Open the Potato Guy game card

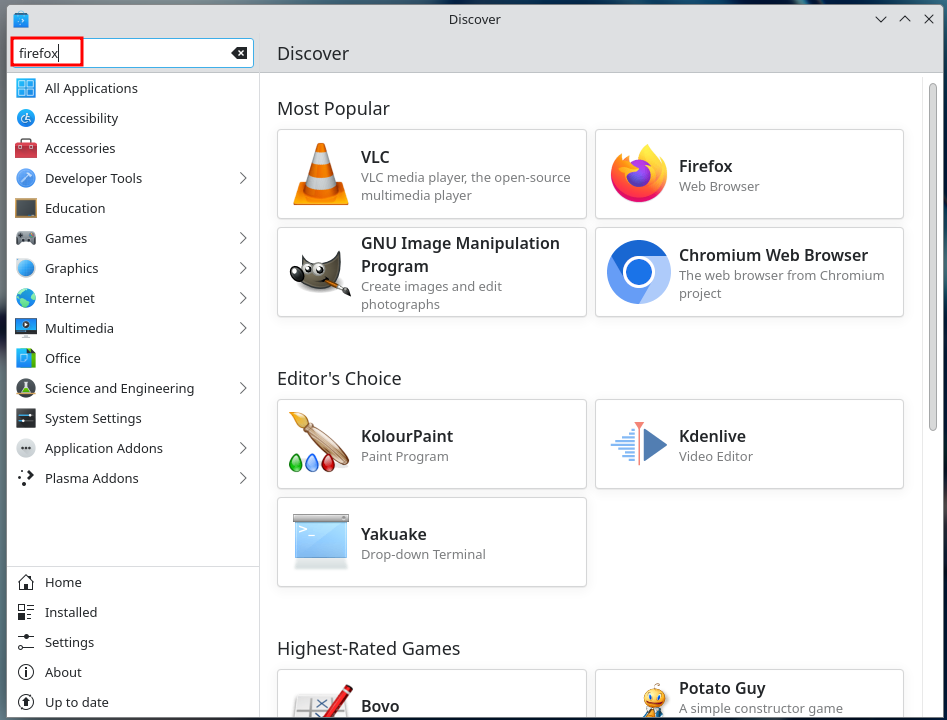[x=749, y=696]
